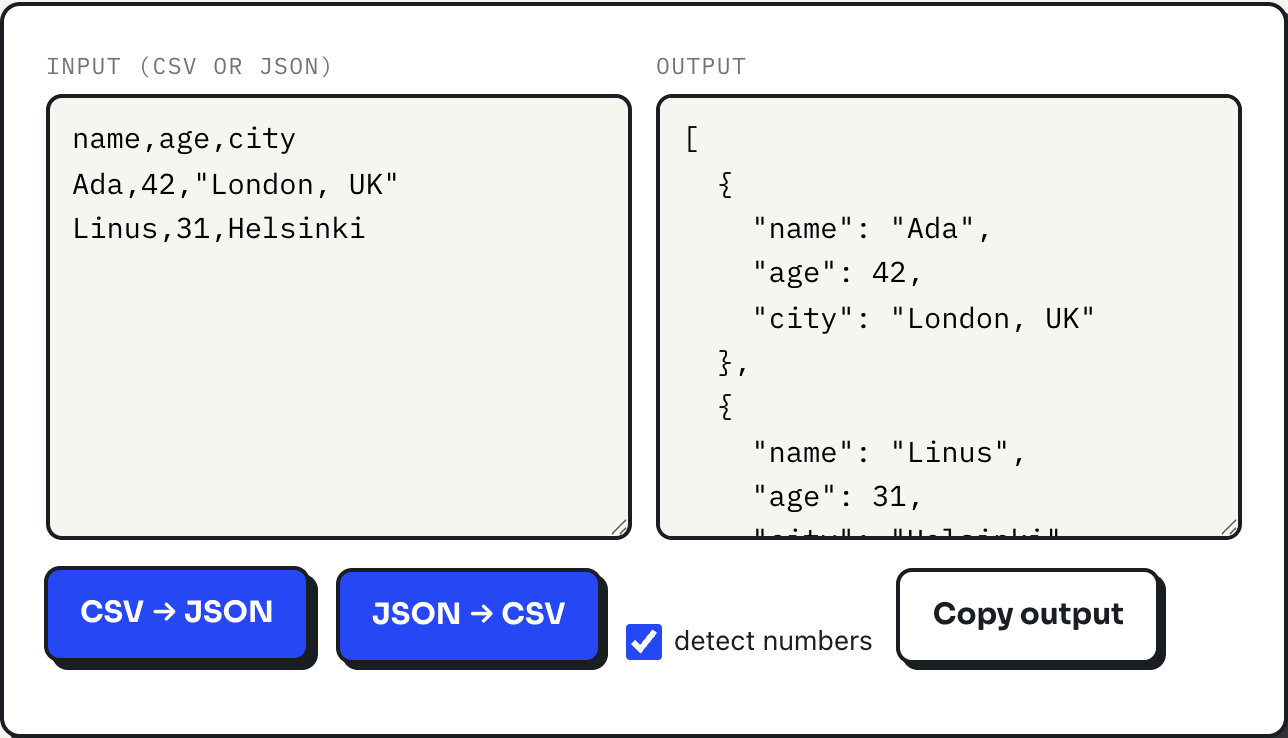Click the 'name,age,city' header line
The width and height of the screenshot is (1288, 738).
coord(184,139)
